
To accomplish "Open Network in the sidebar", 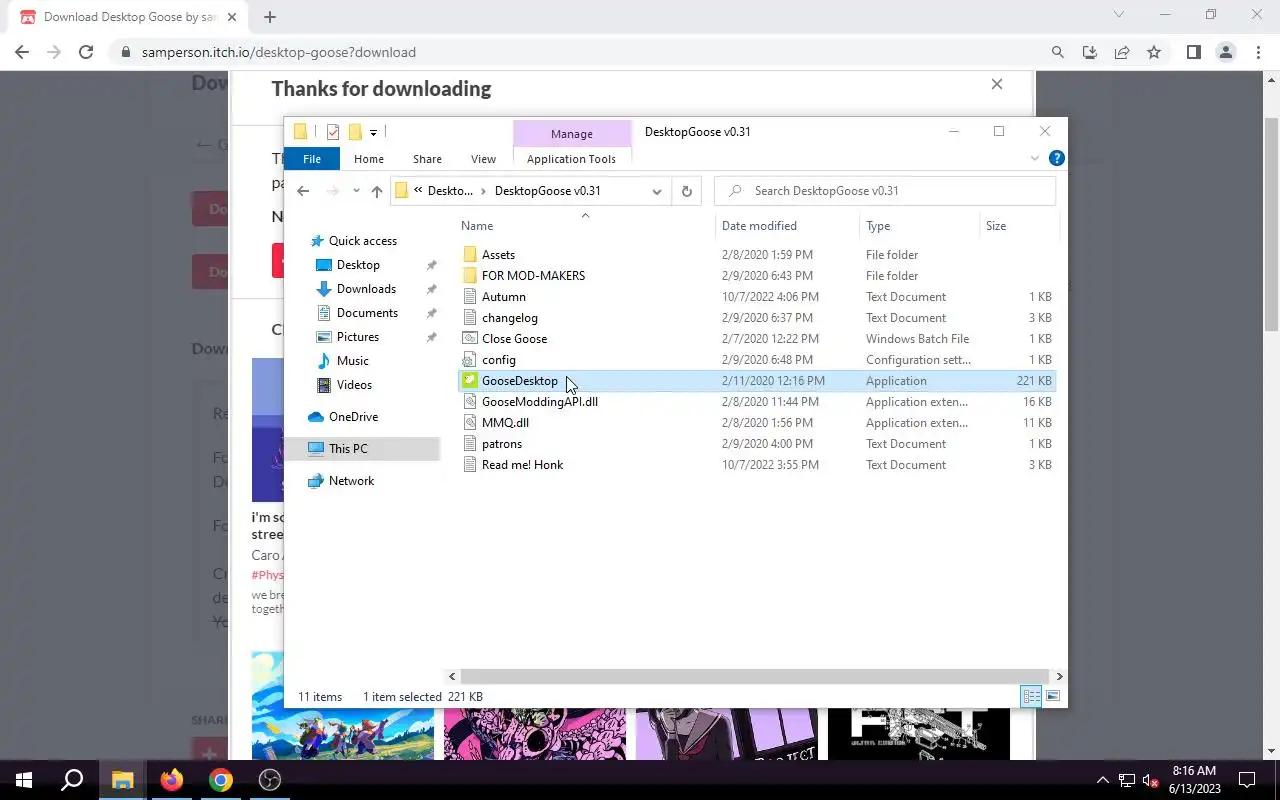I will (x=351, y=481).
